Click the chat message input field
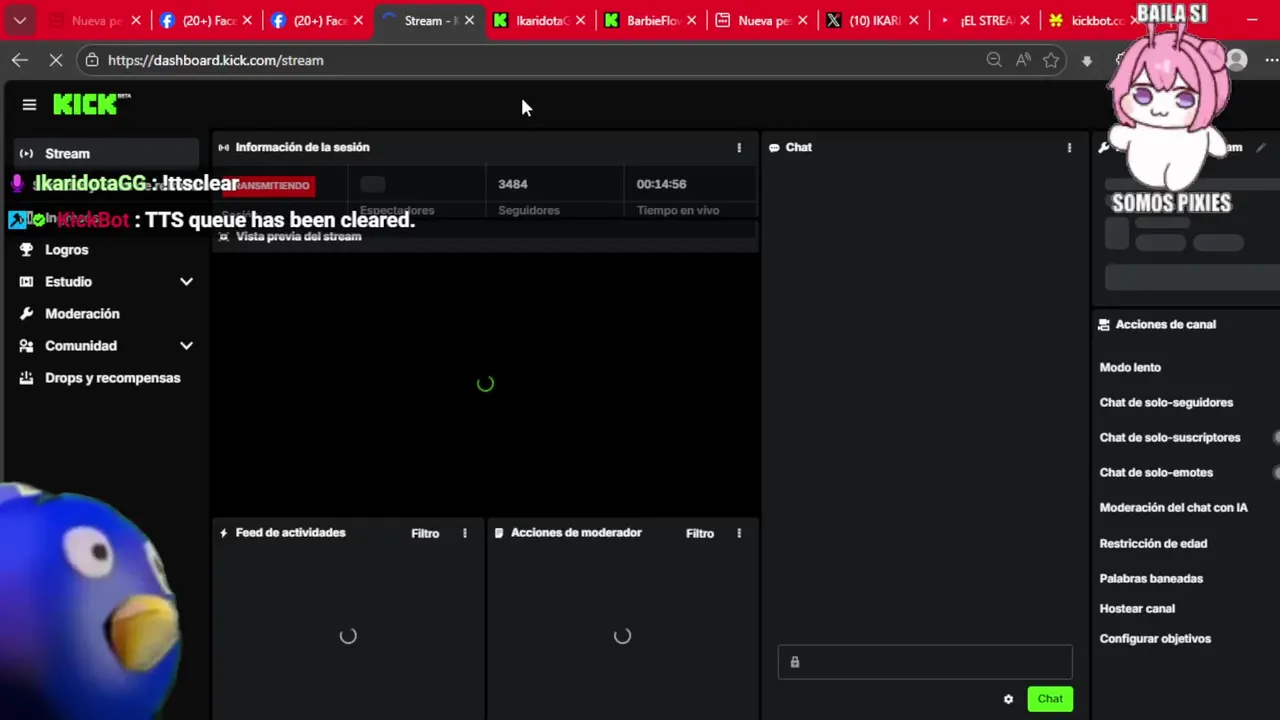 925,662
